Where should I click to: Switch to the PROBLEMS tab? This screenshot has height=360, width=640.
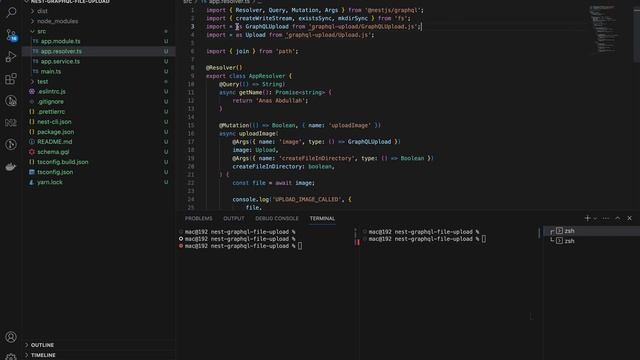point(198,218)
